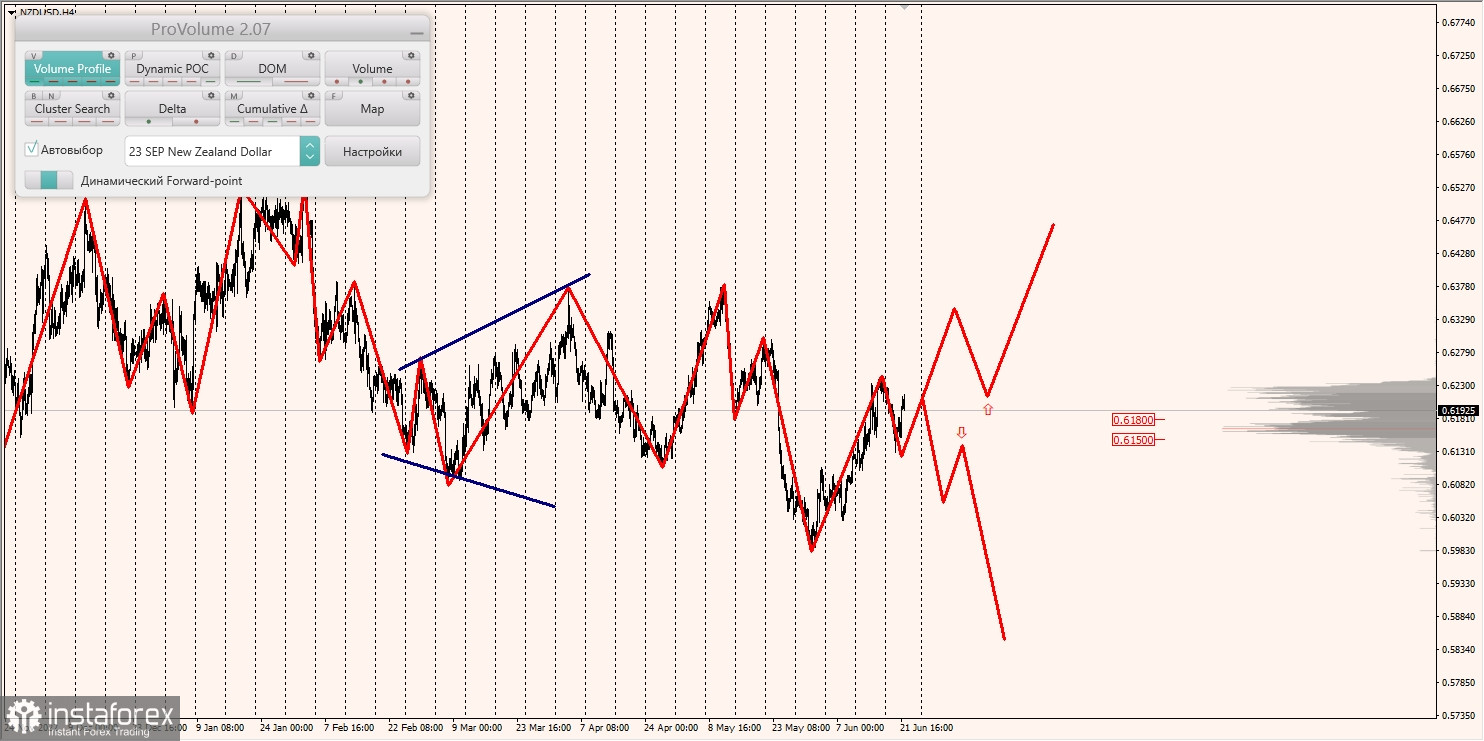Click the Динамический Forward-point label
This screenshot has width=1484, height=741.
click(161, 181)
